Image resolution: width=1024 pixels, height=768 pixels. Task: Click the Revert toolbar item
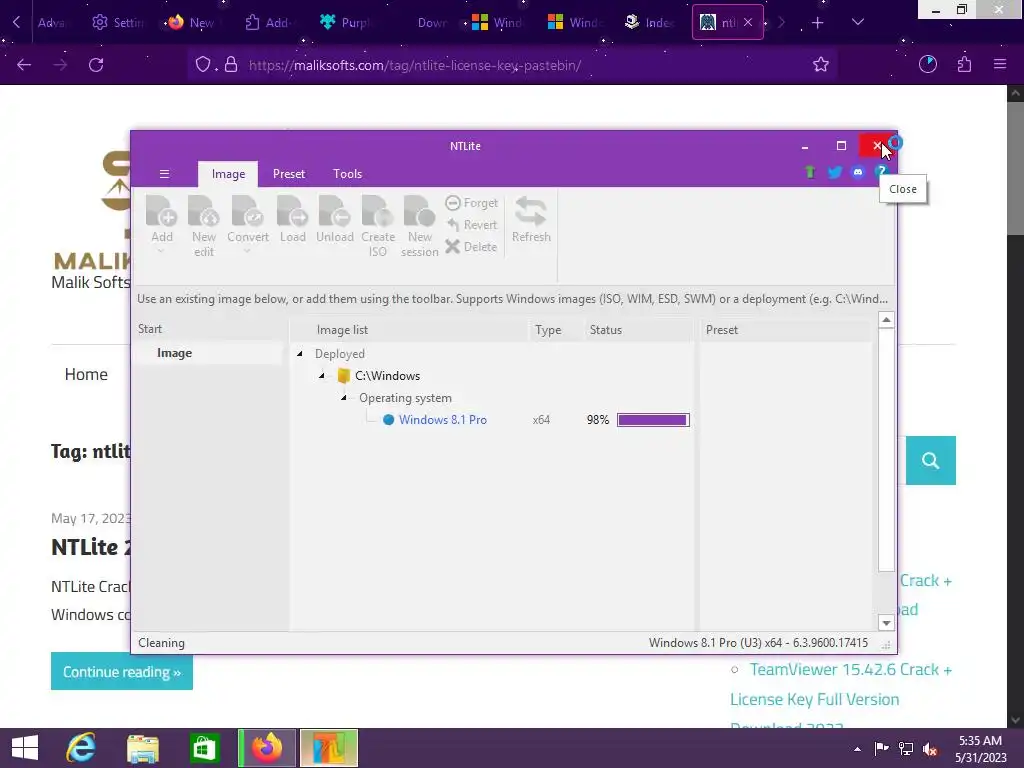pyautogui.click(x=472, y=225)
